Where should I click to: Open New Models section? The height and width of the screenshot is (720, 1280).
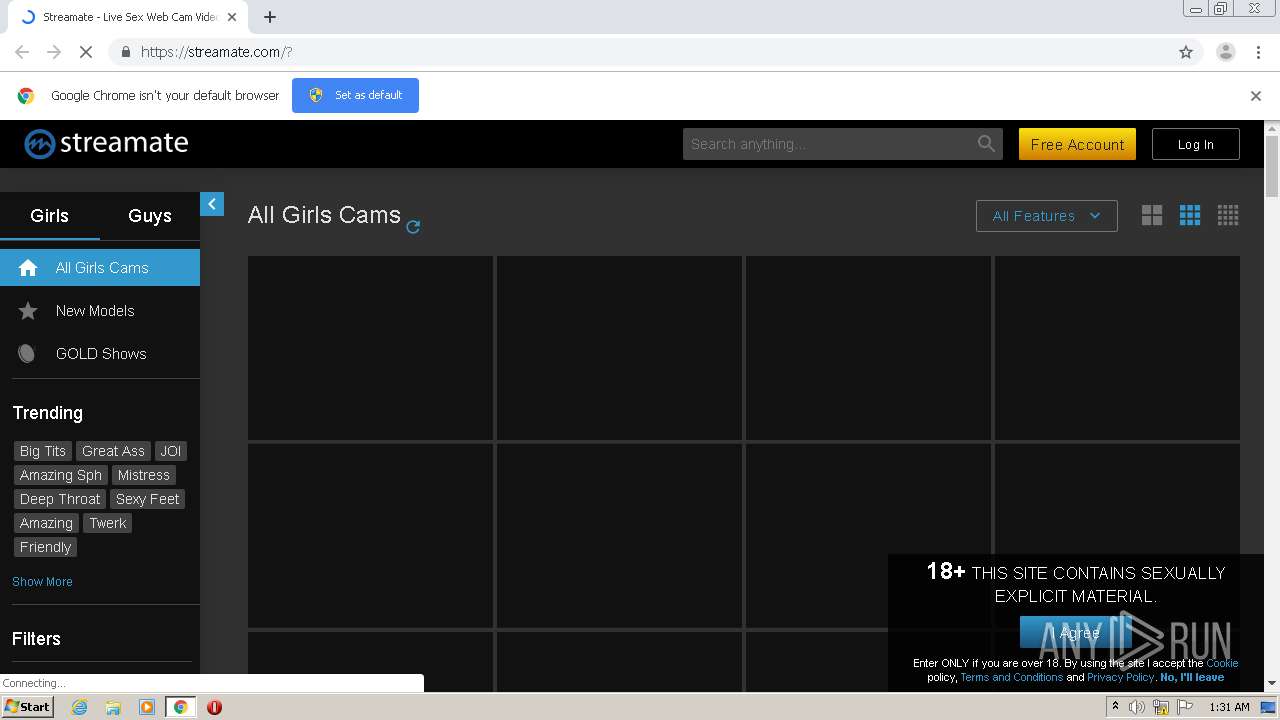[100, 311]
